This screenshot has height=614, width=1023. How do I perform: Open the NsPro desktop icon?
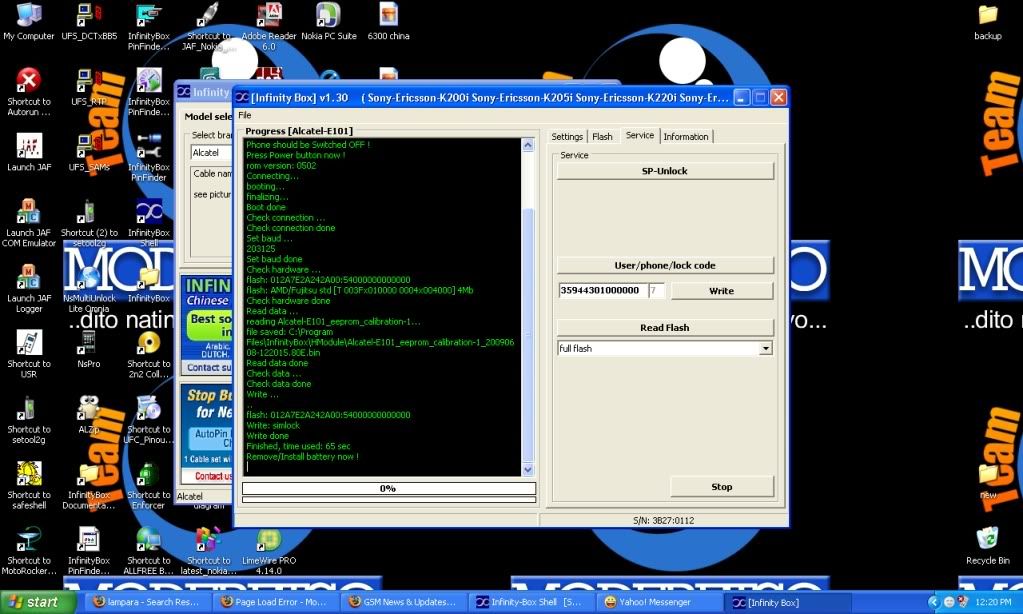coord(89,343)
